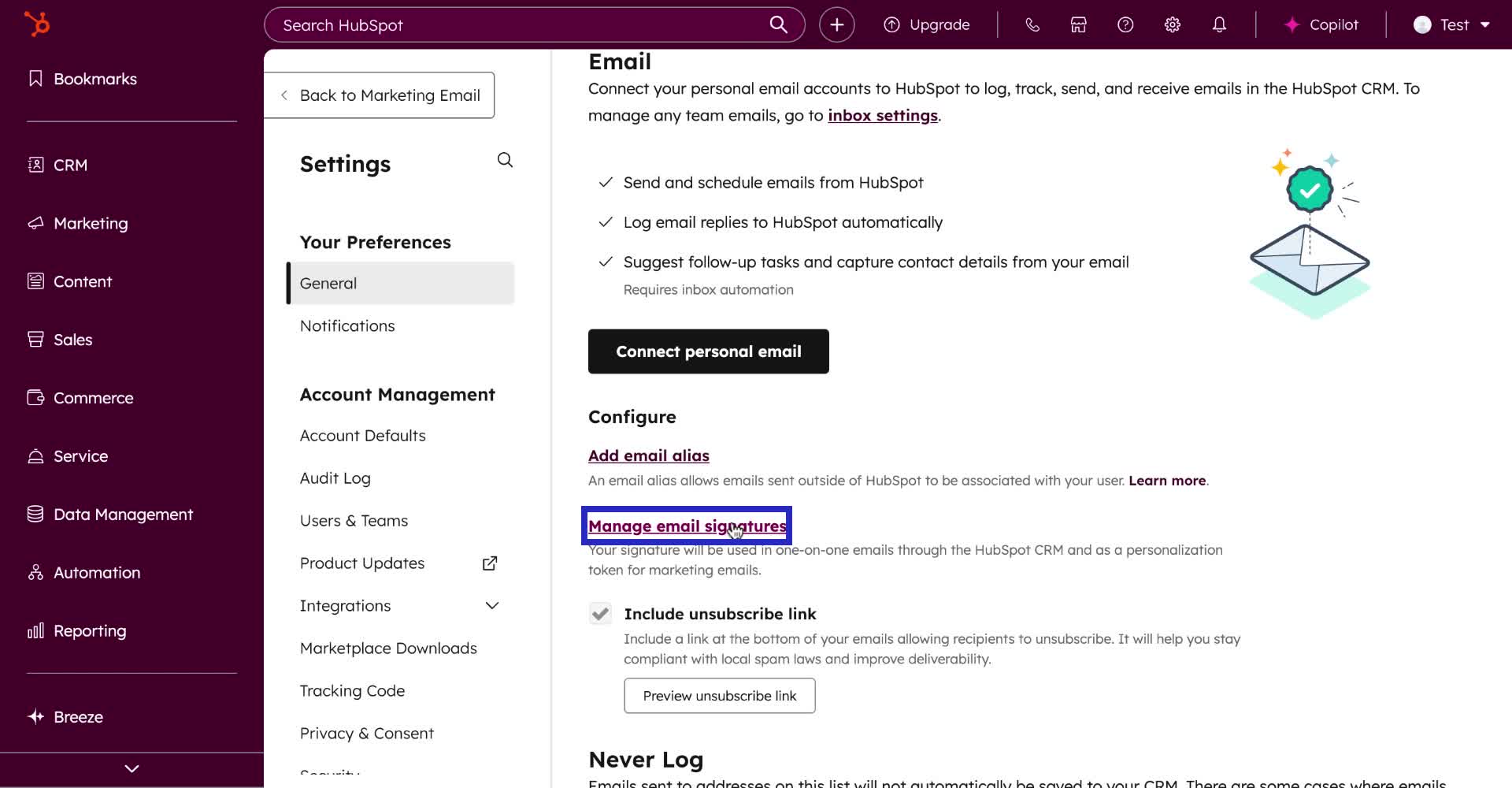This screenshot has width=1512, height=788.
Task: Open the Manage email signatures link
Action: (686, 526)
